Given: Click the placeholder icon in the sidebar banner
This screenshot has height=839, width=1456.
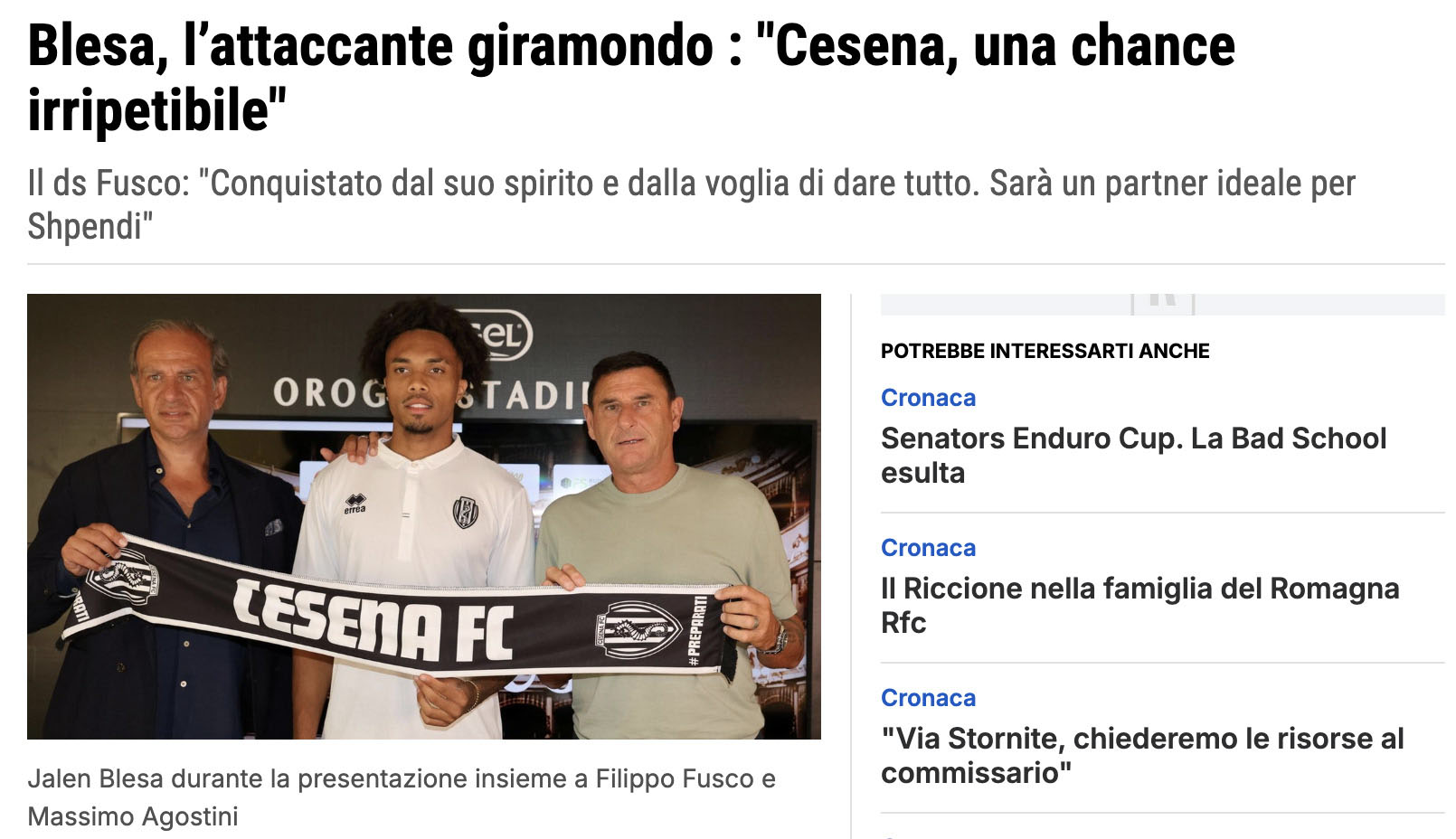Looking at the screenshot, I should click(x=1163, y=303).
